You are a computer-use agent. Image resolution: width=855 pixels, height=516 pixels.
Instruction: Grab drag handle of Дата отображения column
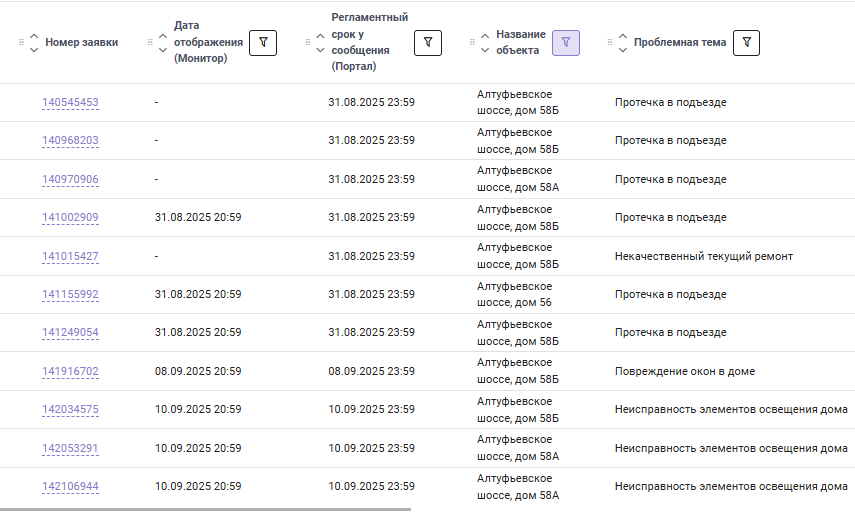click(x=150, y=42)
